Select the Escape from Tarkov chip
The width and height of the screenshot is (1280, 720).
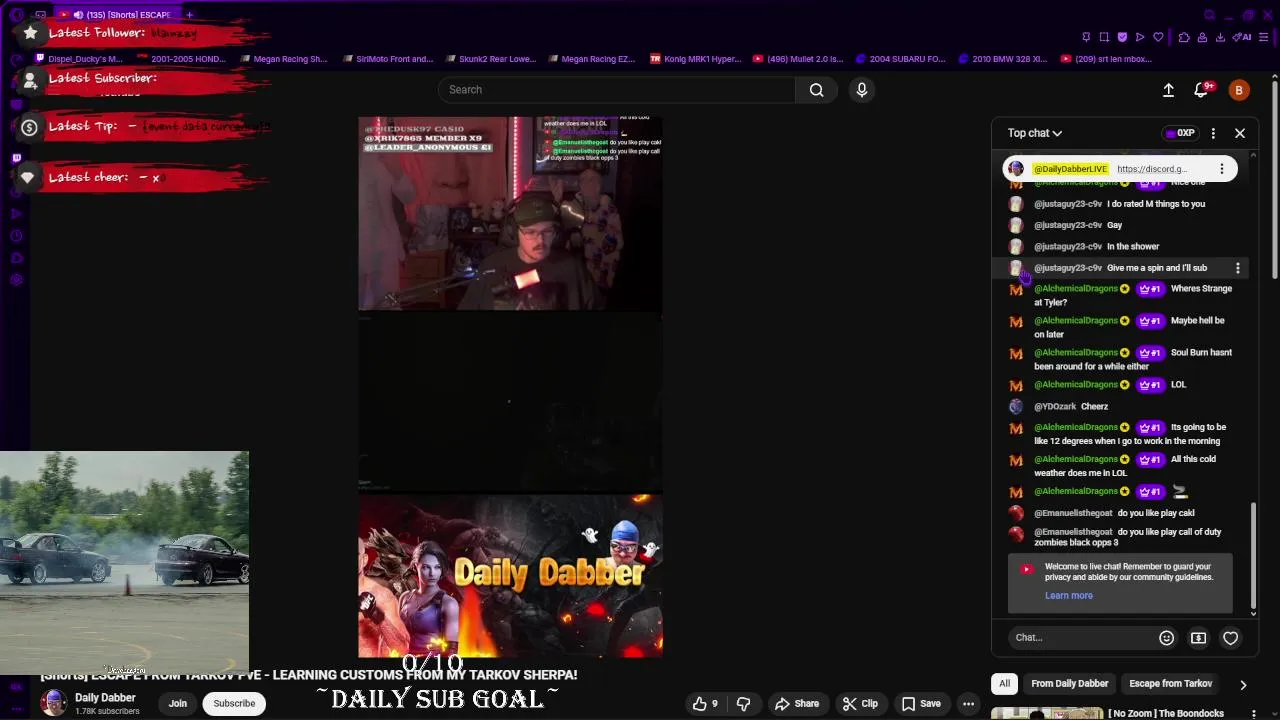pos(1170,684)
